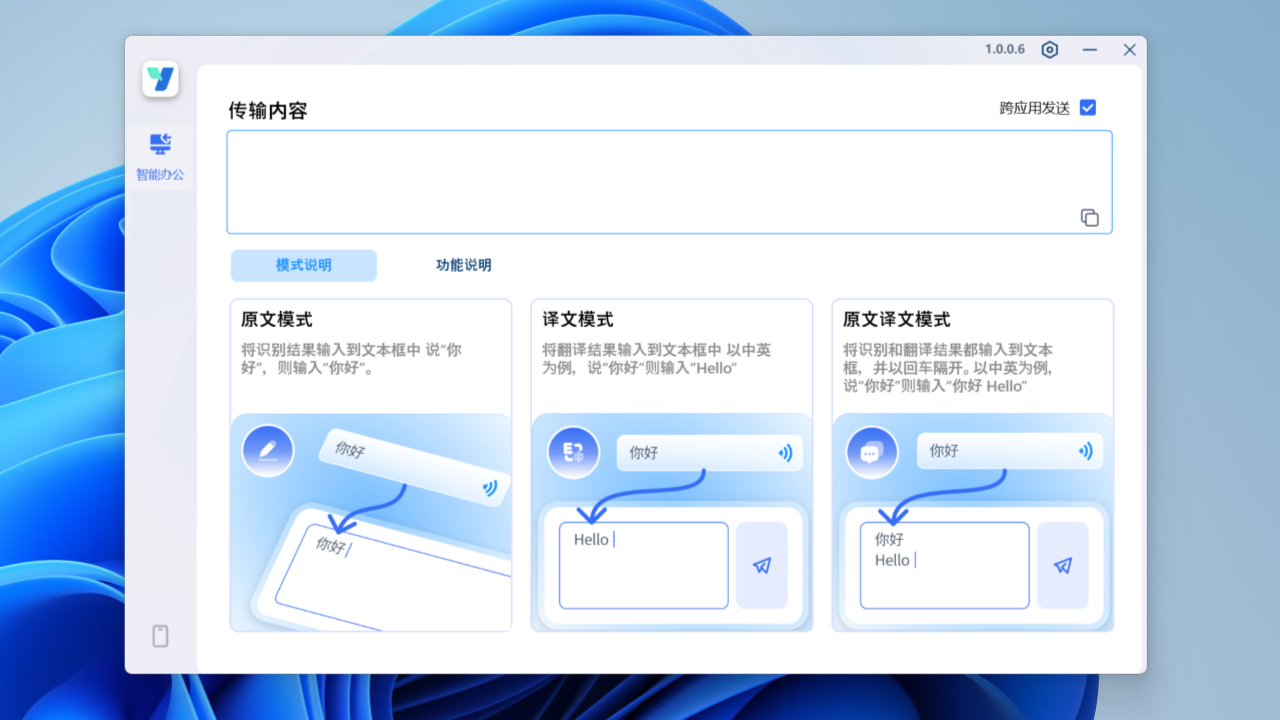1280x720 pixels.
Task: Click the copy icon inside the content box
Action: tap(1089, 217)
